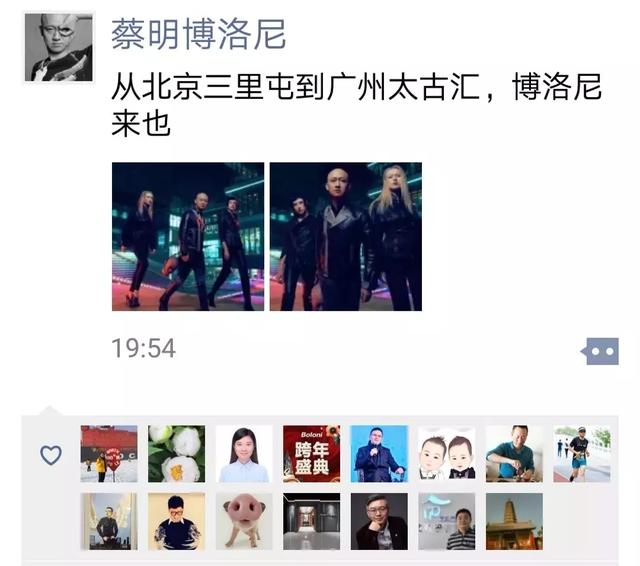Open liker avatar with red snowy scene
640x566 pixels.
(109, 454)
